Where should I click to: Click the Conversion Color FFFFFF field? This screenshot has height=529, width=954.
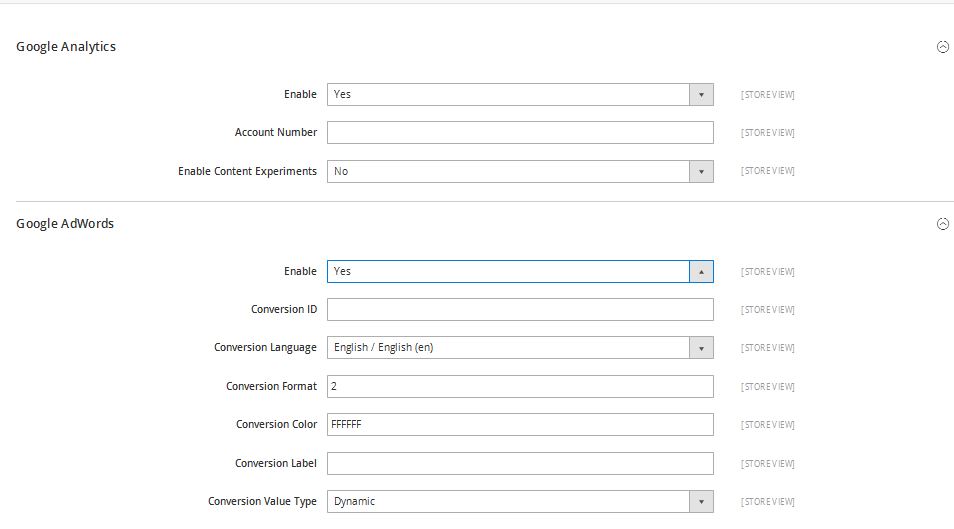pos(520,425)
